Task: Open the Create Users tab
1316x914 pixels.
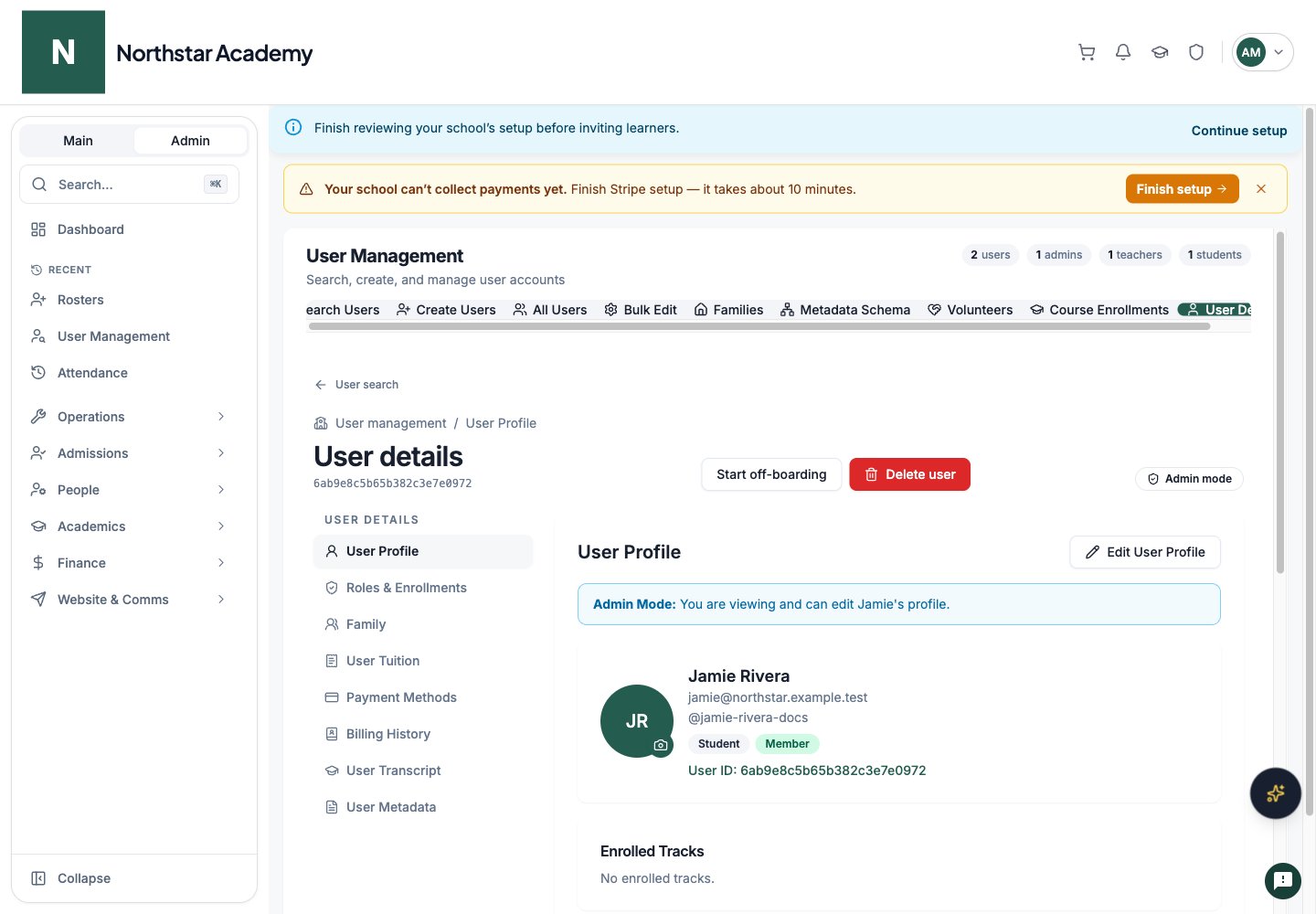Action: [446, 310]
